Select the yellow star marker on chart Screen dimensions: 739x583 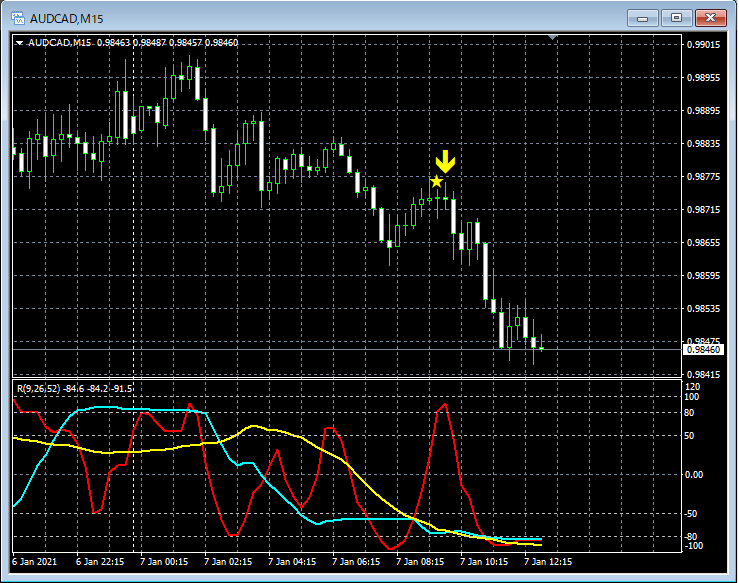click(436, 181)
